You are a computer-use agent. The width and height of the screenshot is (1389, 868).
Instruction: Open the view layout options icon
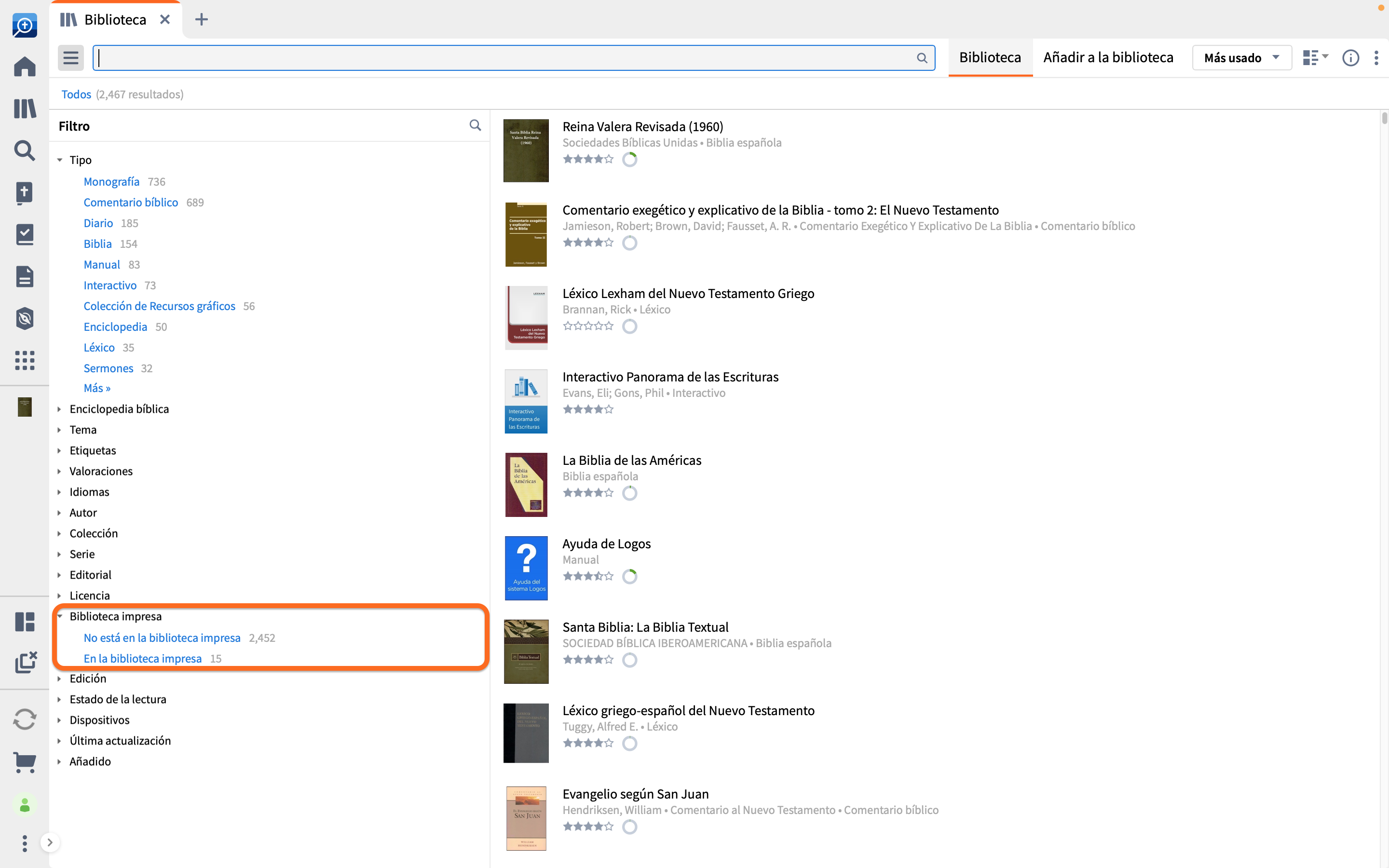[x=1315, y=57]
